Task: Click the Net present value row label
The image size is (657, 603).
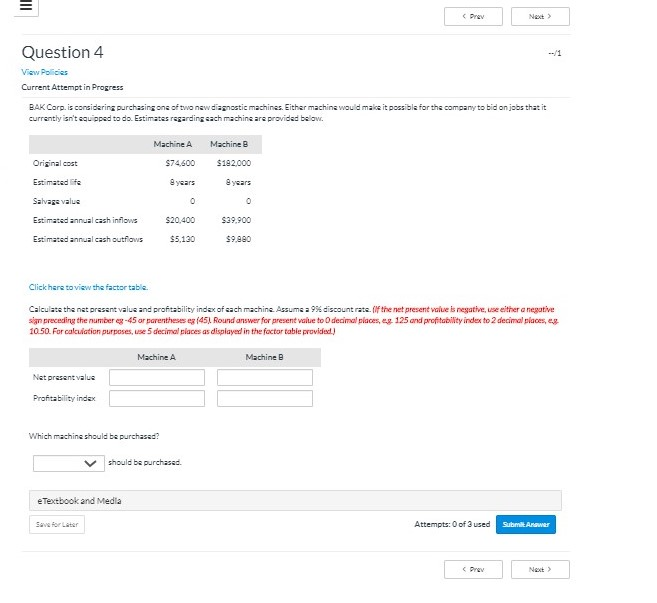Action: 64,377
